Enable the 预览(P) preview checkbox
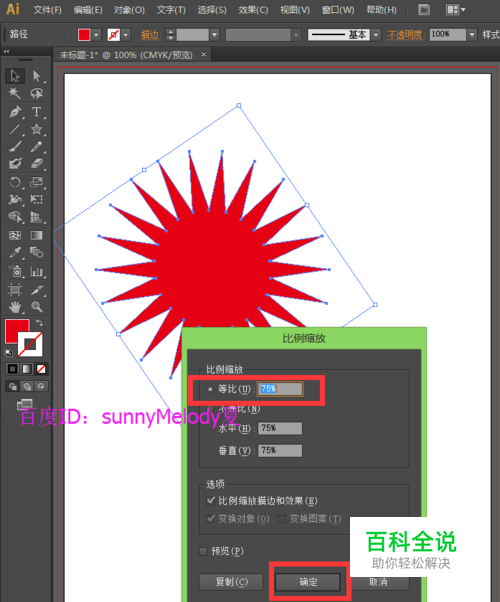The width and height of the screenshot is (500, 602). point(203,551)
